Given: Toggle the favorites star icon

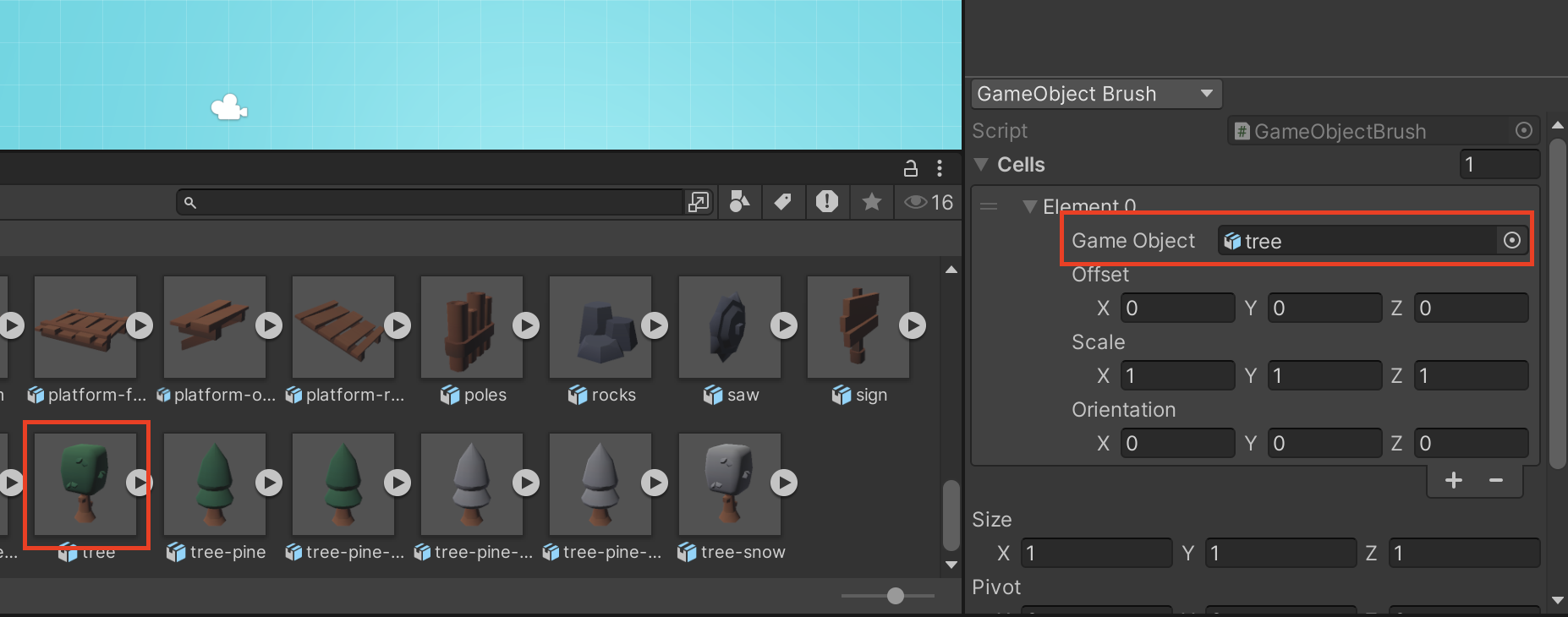Looking at the screenshot, I should (x=872, y=202).
